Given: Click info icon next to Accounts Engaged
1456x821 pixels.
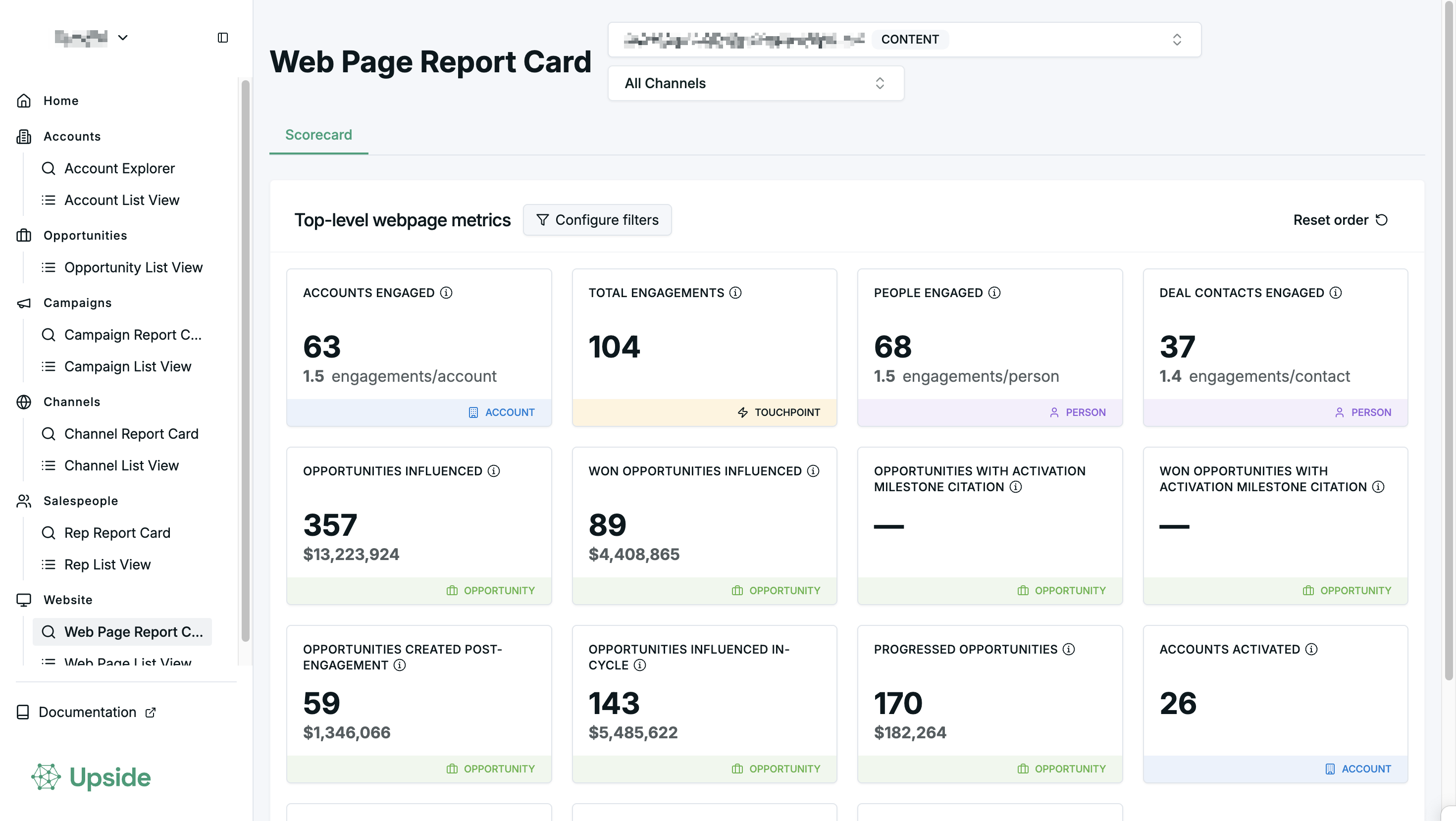Looking at the screenshot, I should [446, 293].
